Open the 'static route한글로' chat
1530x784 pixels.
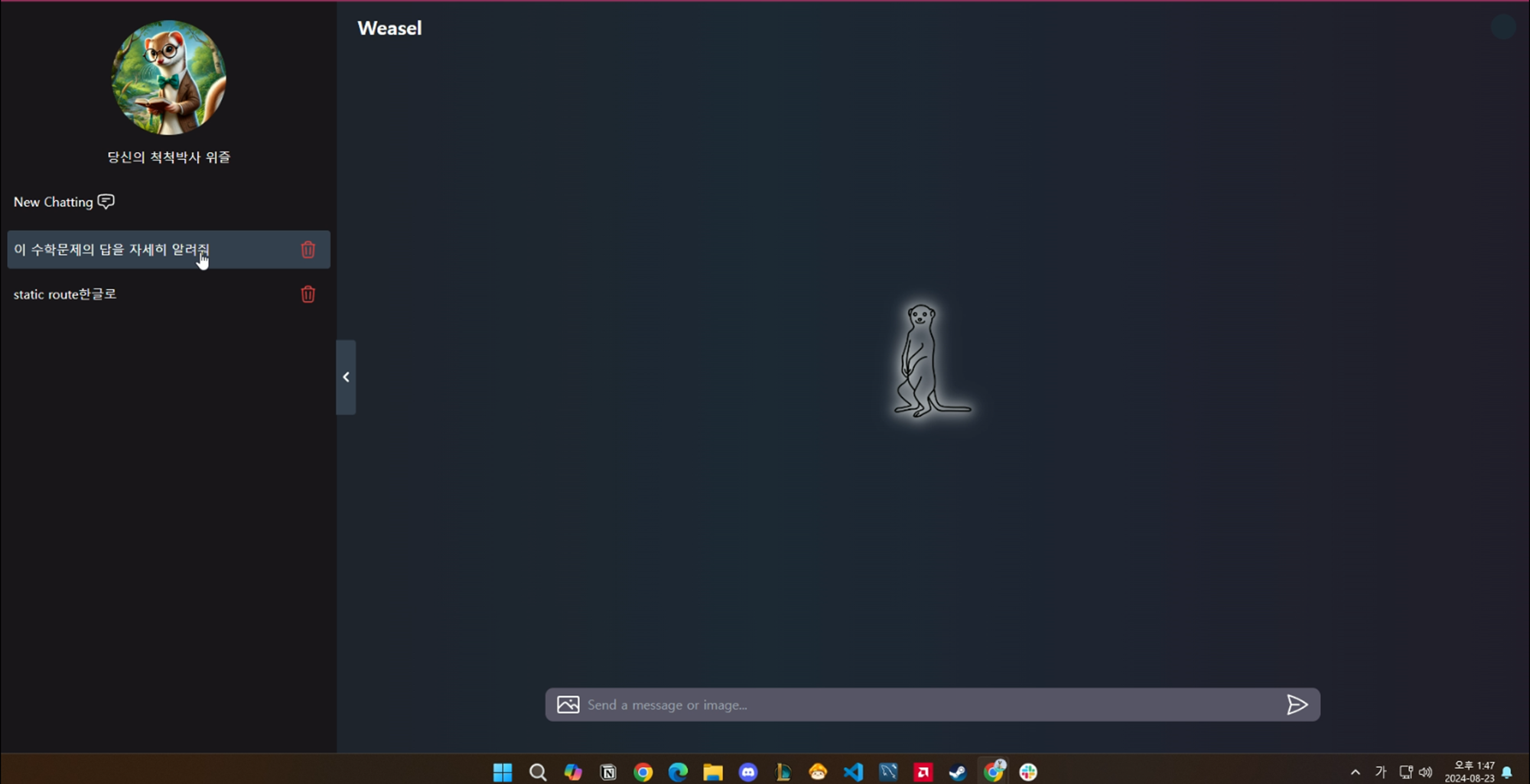[65, 294]
